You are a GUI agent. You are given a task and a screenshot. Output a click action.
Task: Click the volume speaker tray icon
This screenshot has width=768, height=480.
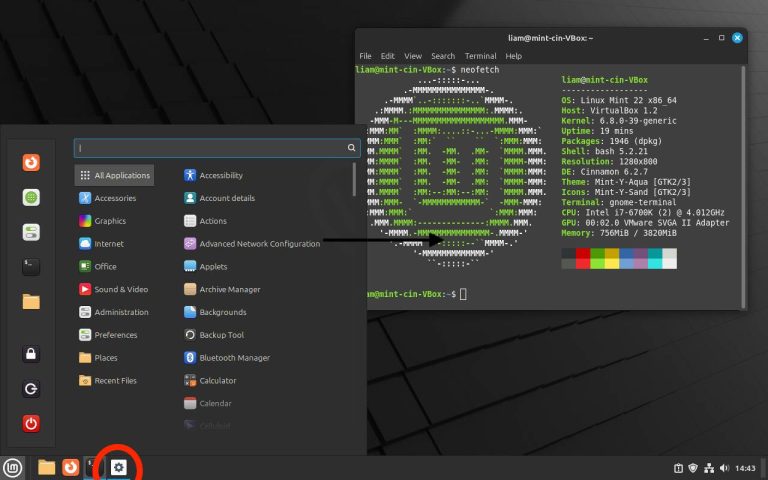(x=724, y=468)
